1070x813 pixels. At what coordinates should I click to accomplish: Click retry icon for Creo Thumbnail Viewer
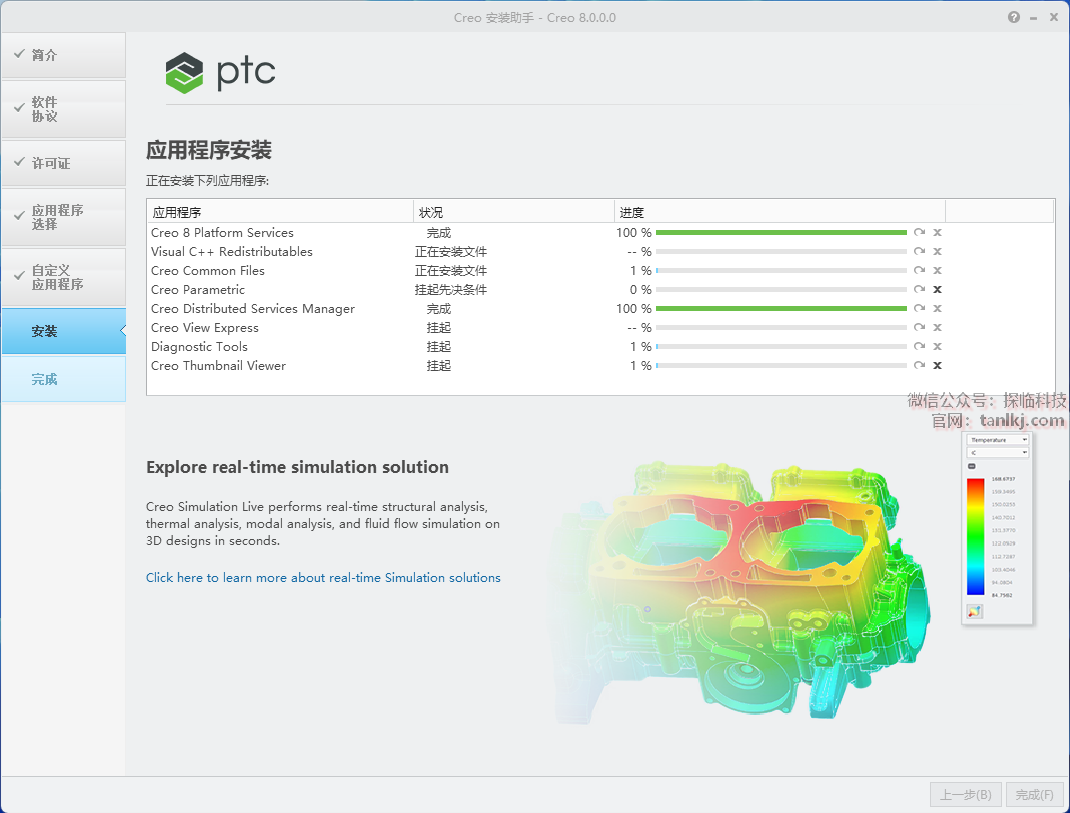point(919,365)
